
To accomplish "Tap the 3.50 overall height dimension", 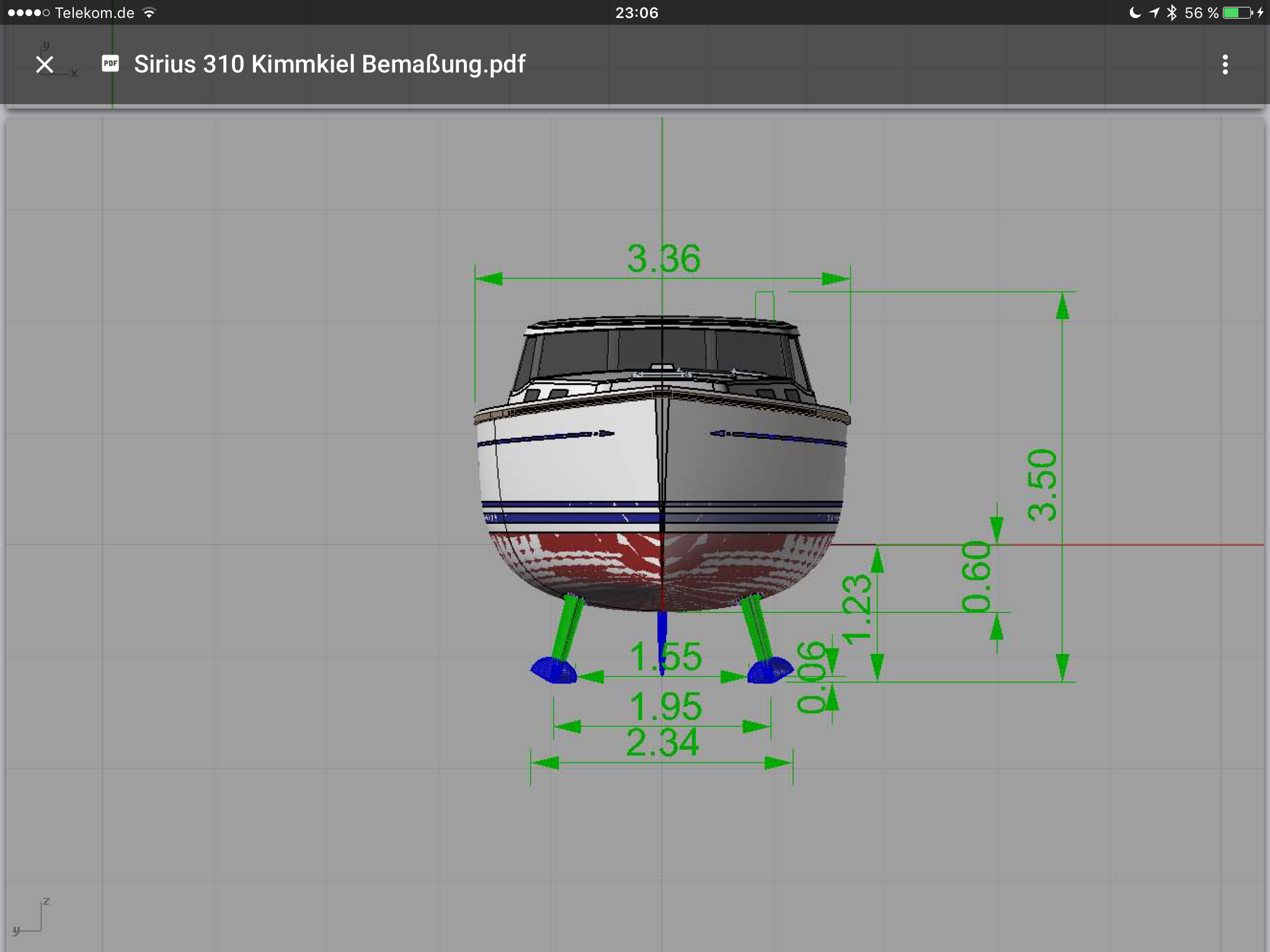I will tap(1042, 485).
